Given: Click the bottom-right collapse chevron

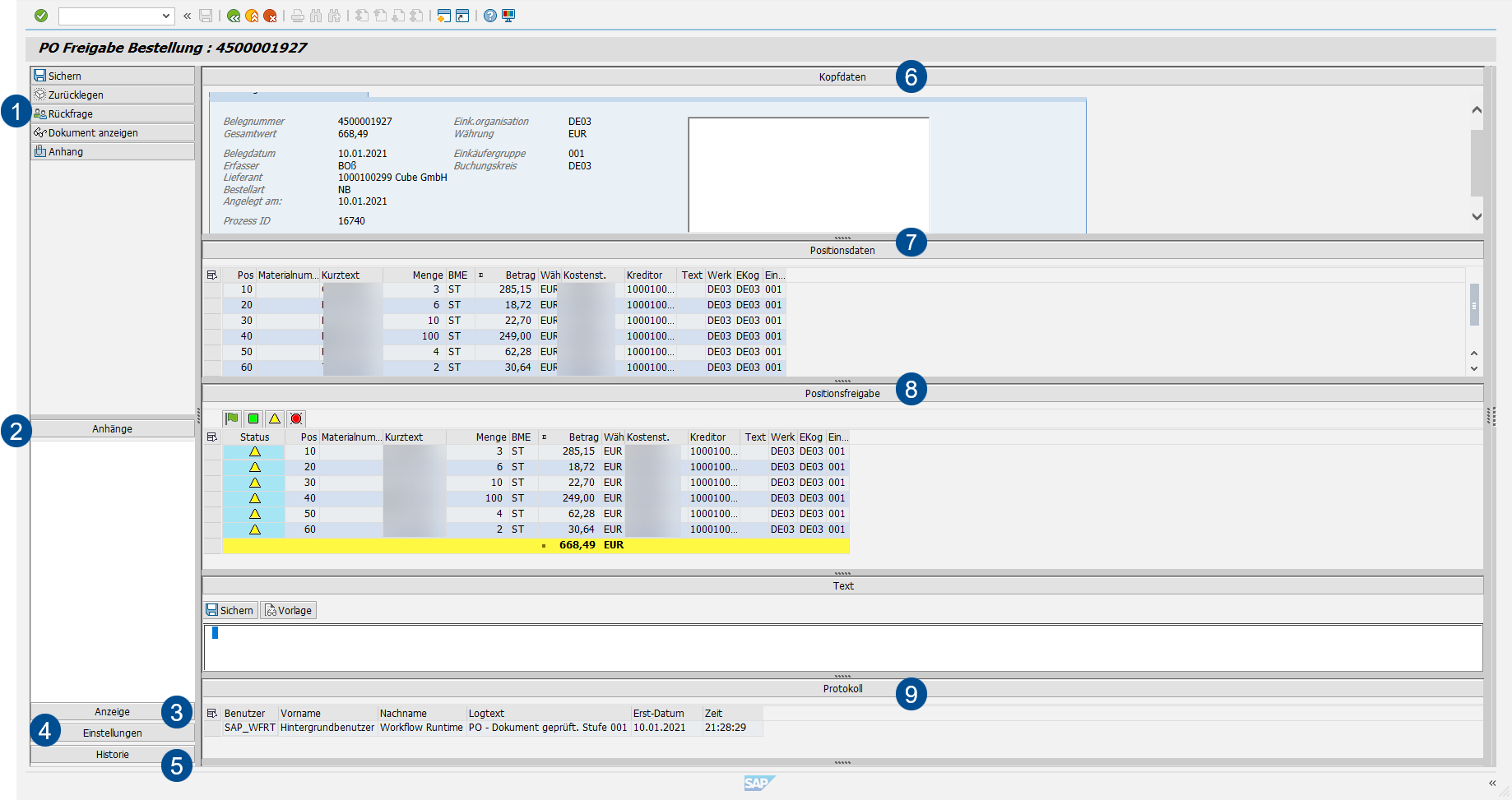Looking at the screenshot, I should 1491,784.
